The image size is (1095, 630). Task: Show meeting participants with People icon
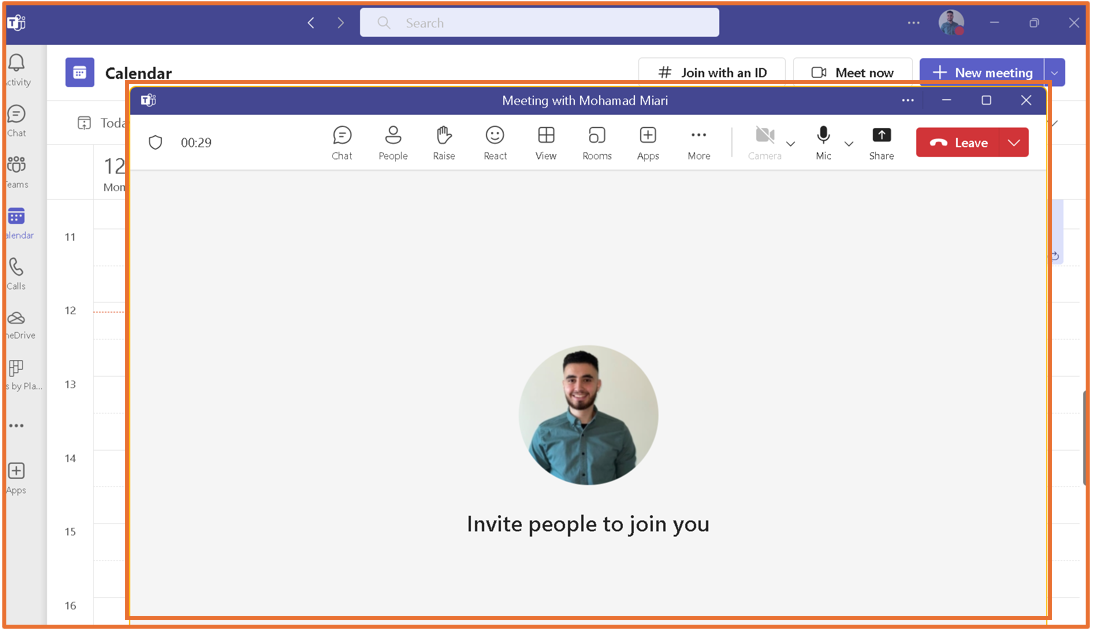point(393,142)
